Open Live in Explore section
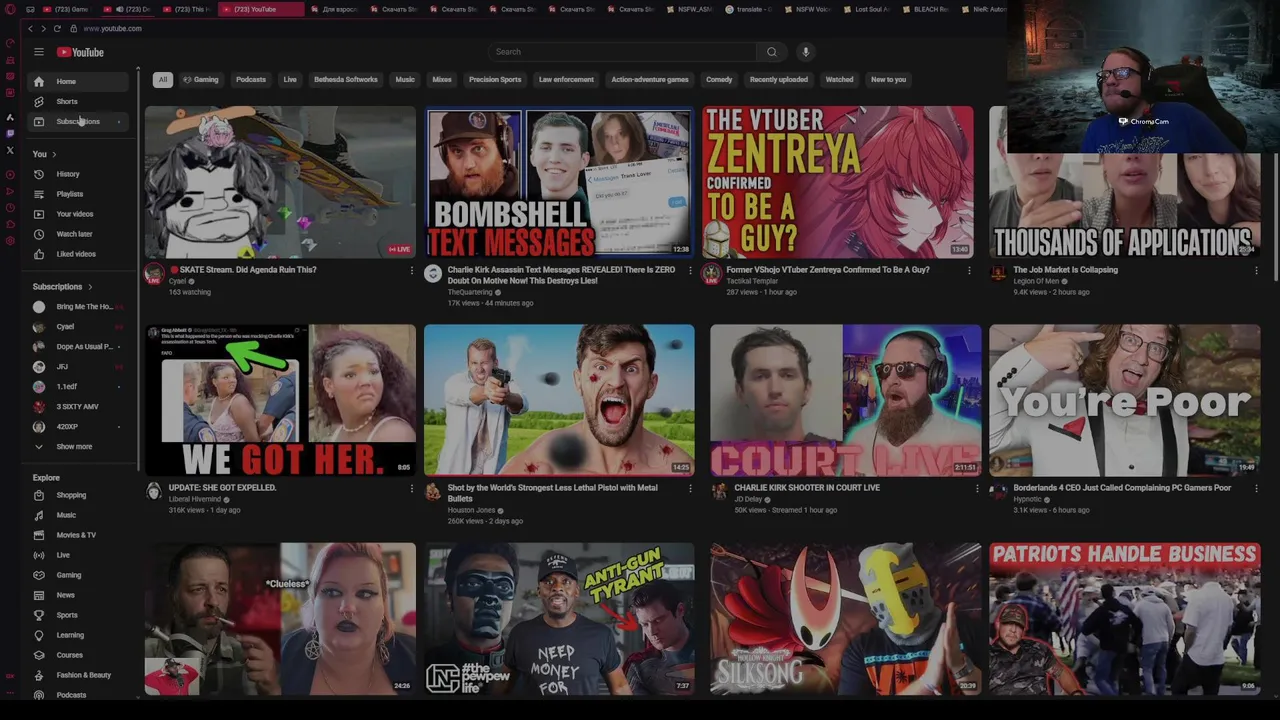The height and width of the screenshot is (720, 1280). click(x=80, y=555)
